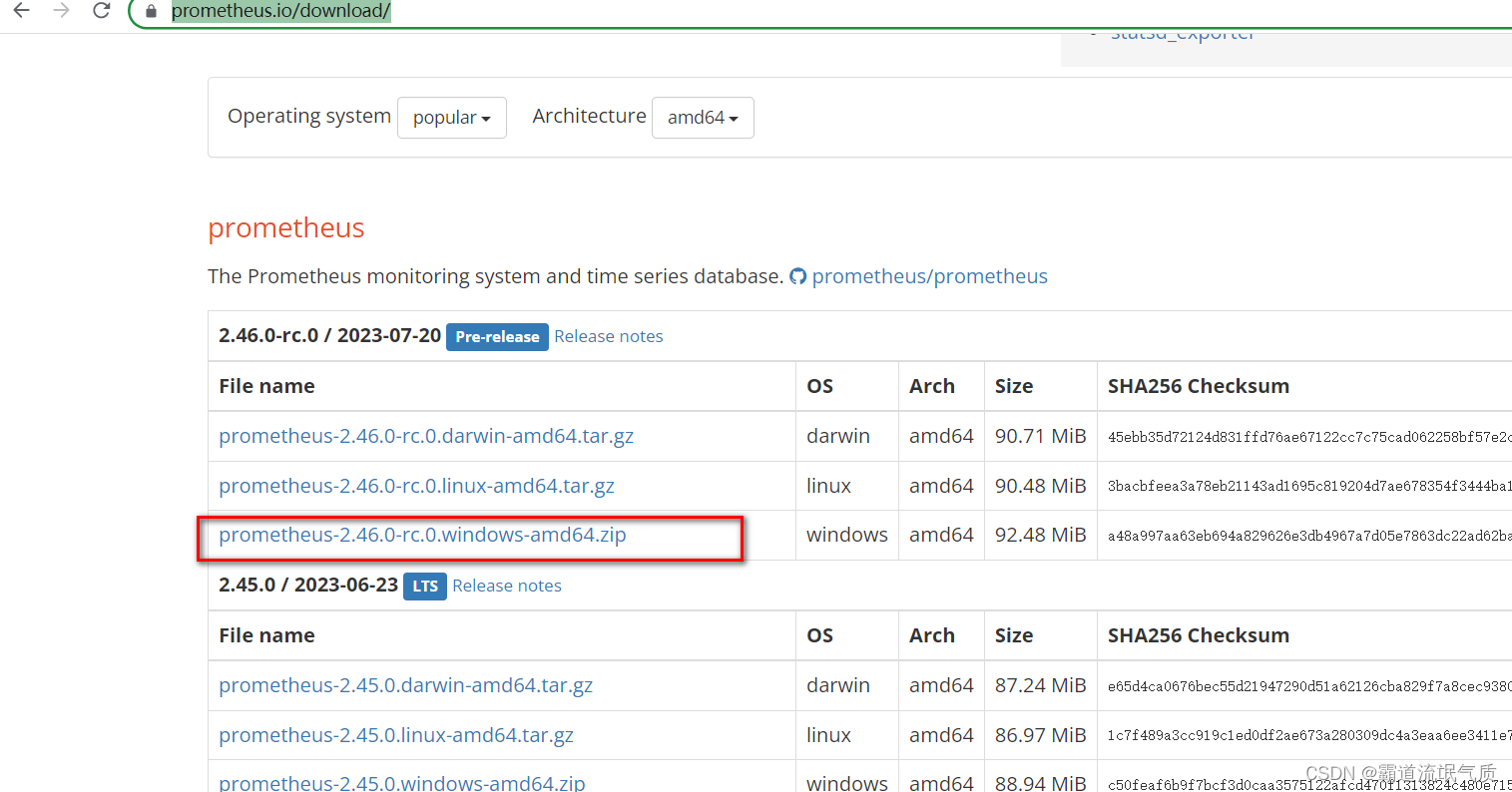Download prometheus-2.45.0.linux-amd64.tar.gz
Image resolution: width=1512 pixels, height=792 pixels.
coord(396,735)
